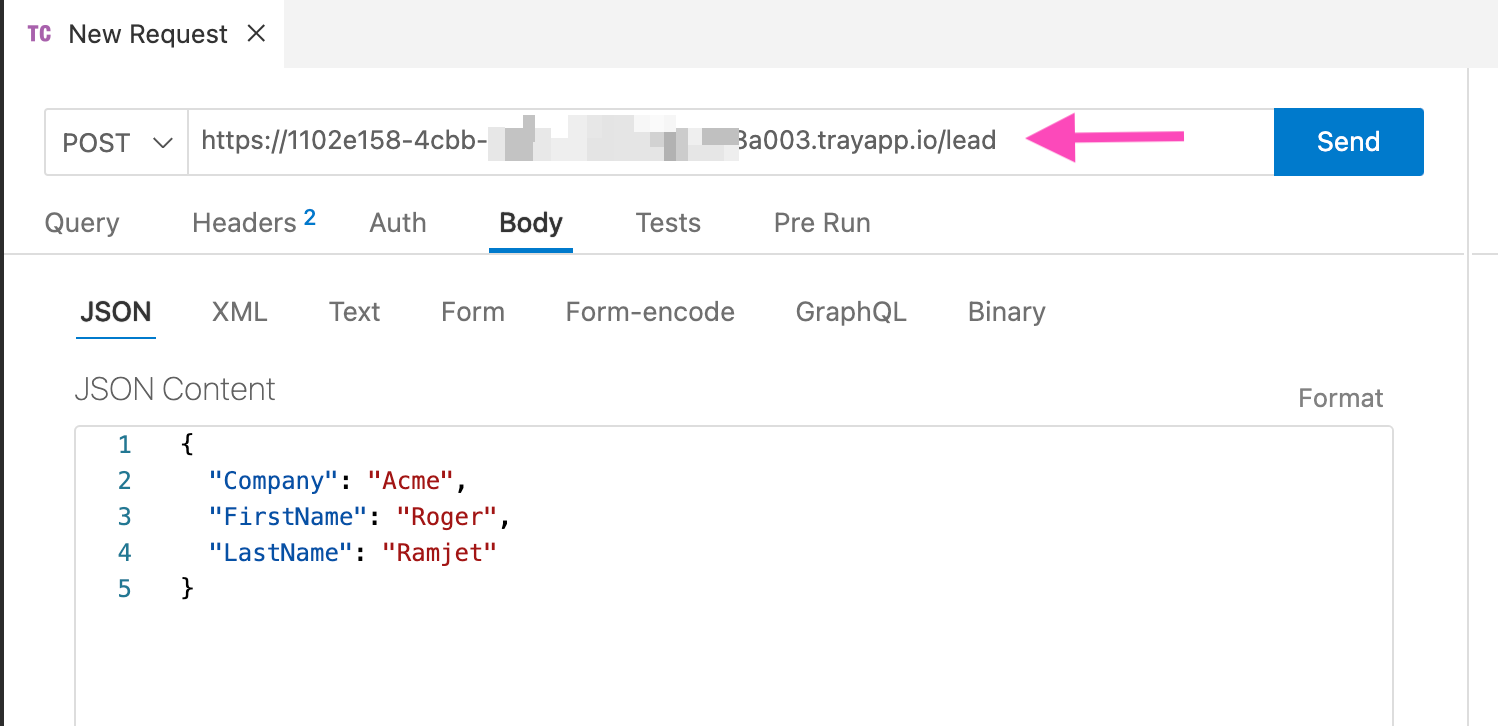
Task: Choose the Form body type
Action: pos(472,312)
